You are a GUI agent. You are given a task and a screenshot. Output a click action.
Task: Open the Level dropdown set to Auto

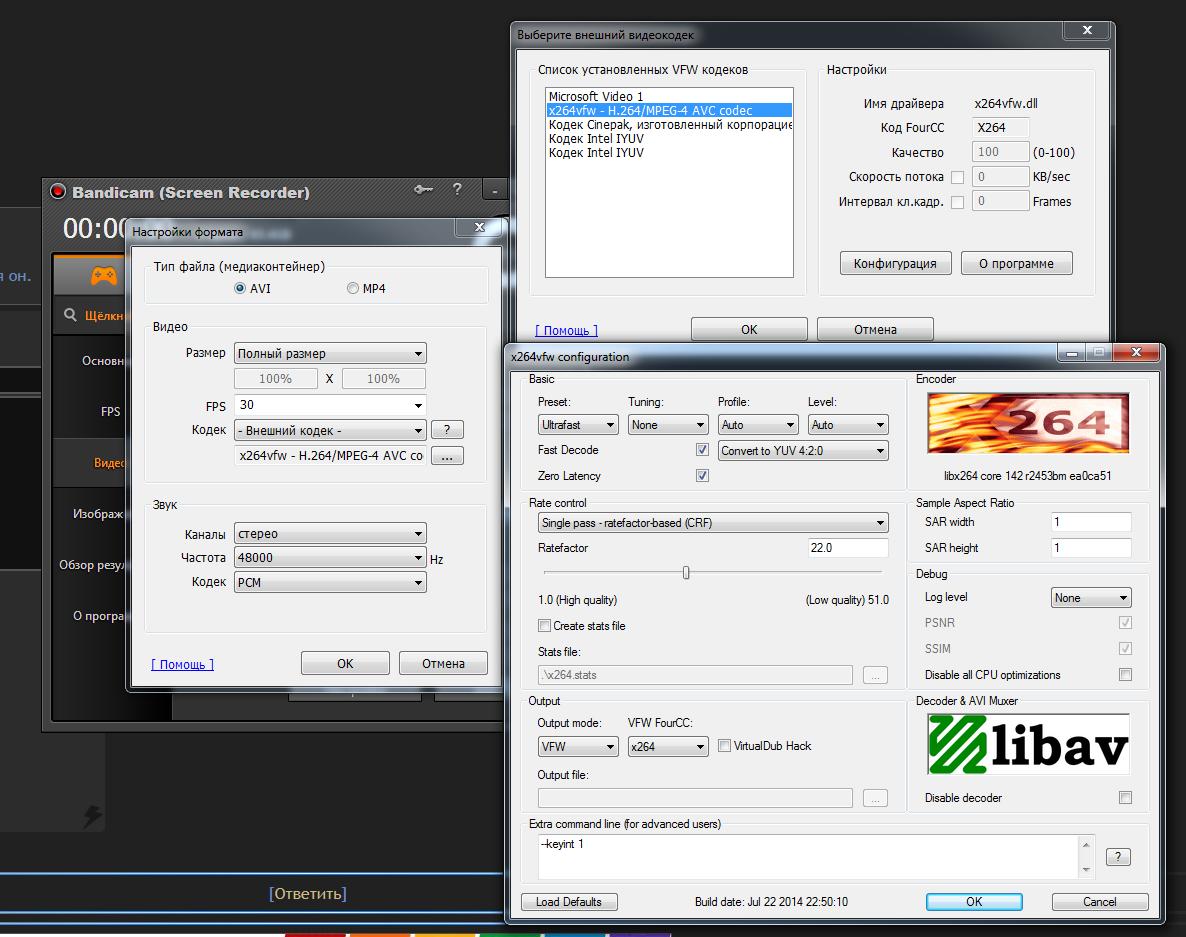click(849, 425)
